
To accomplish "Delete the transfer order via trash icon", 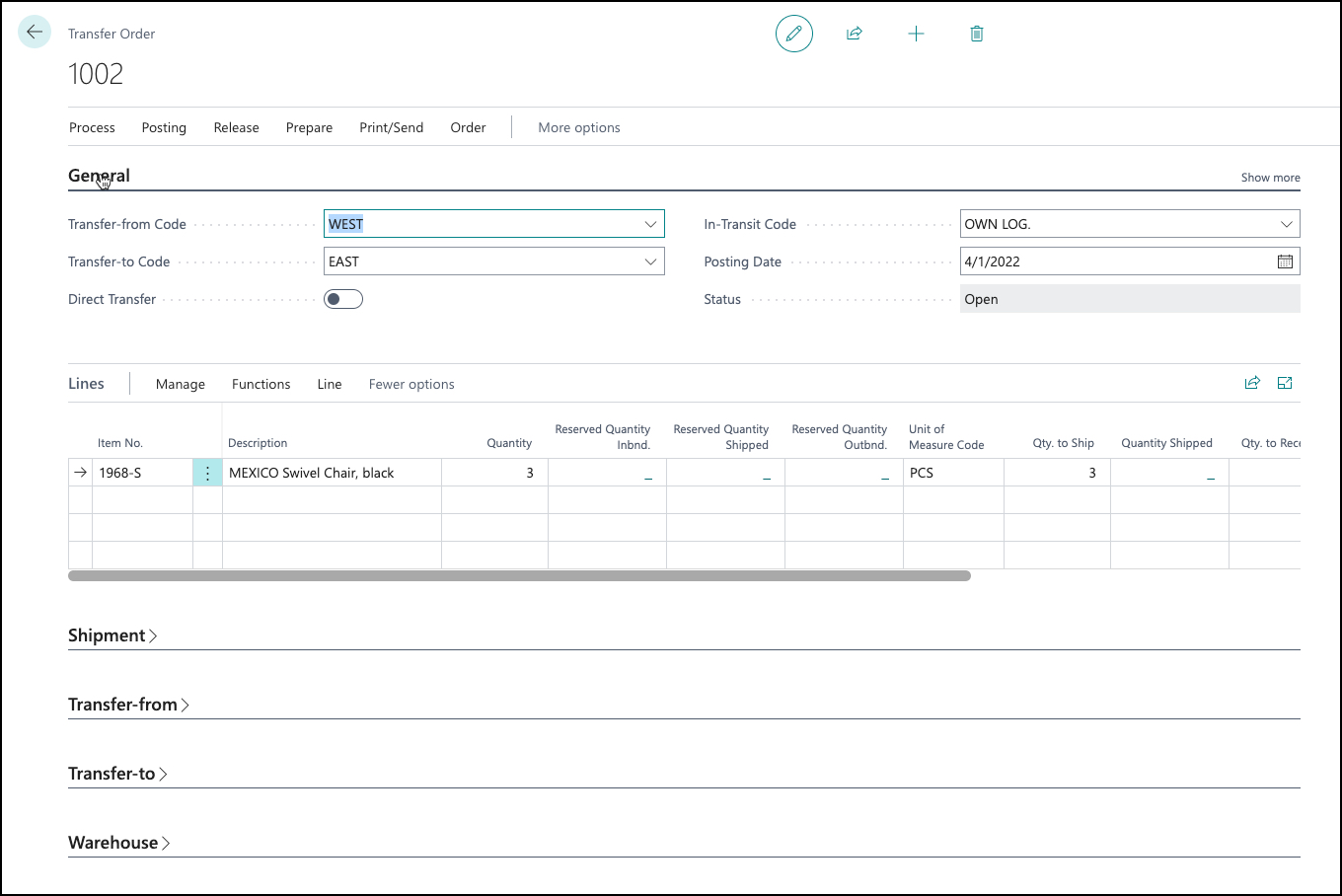I will [x=977, y=34].
